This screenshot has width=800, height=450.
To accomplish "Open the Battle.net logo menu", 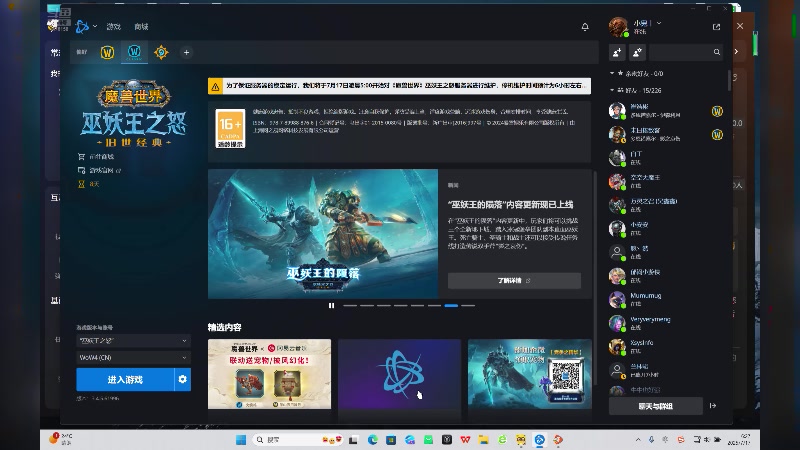I will pos(86,27).
